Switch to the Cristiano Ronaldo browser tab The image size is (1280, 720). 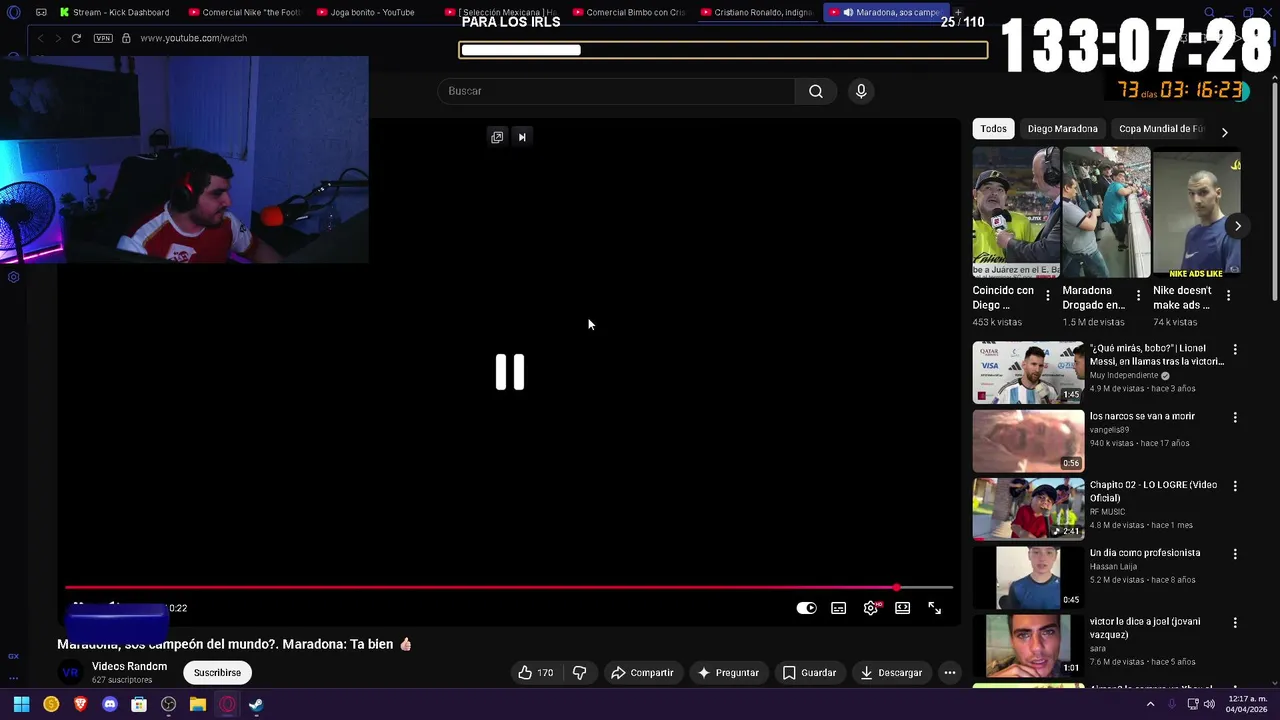(755, 12)
